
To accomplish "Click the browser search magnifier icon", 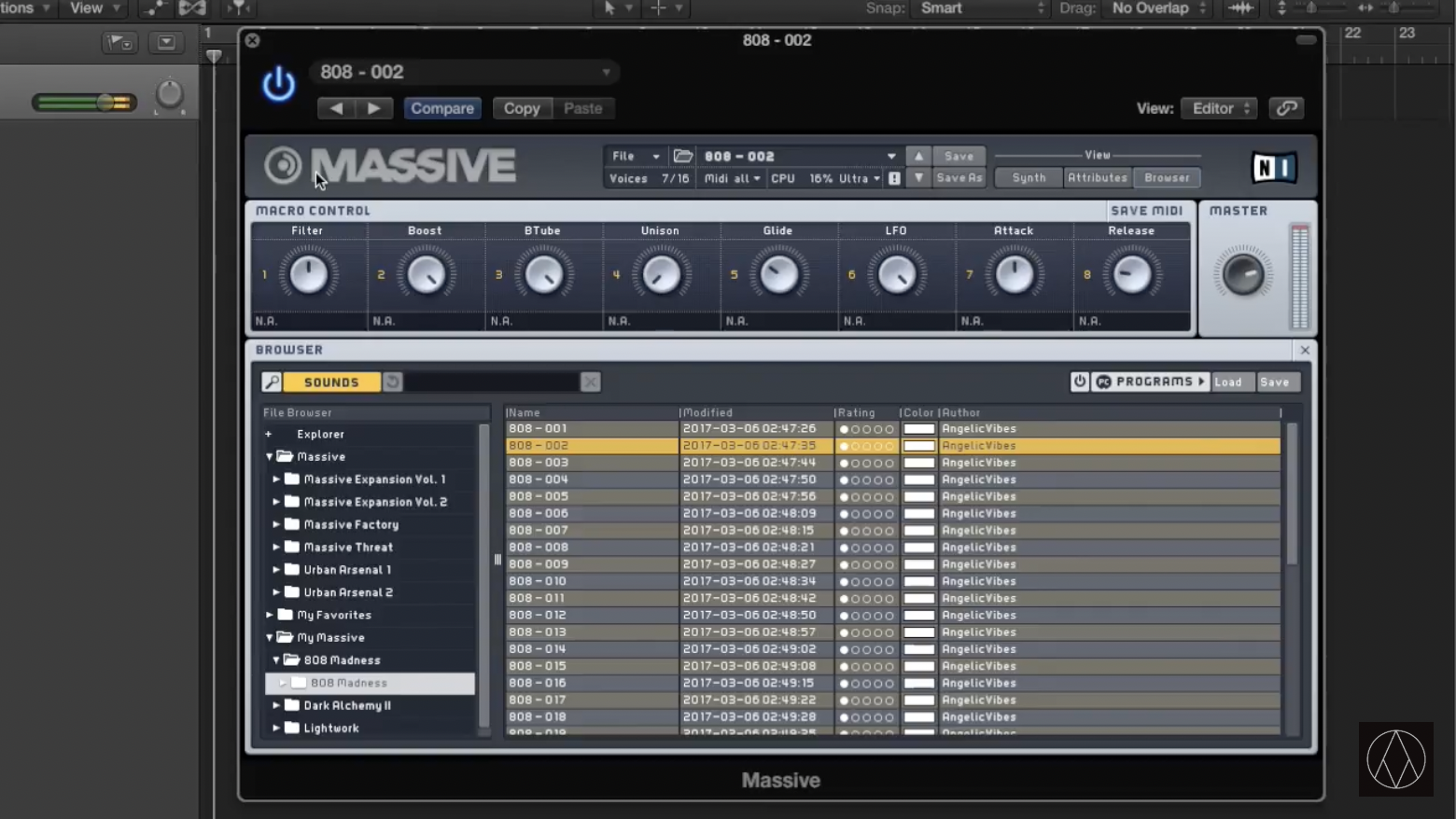I will coord(272,382).
